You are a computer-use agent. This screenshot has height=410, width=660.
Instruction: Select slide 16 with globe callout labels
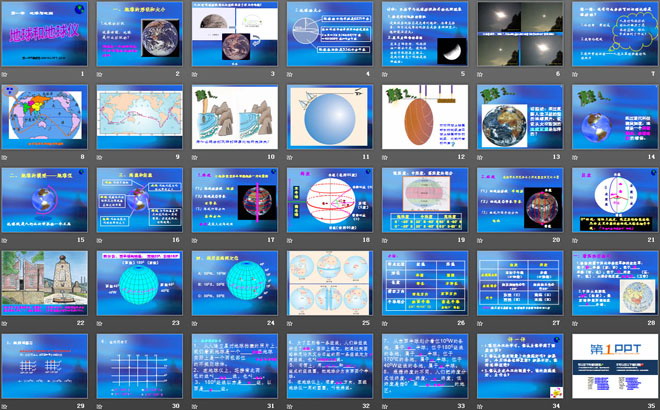pyautogui.click(x=140, y=200)
